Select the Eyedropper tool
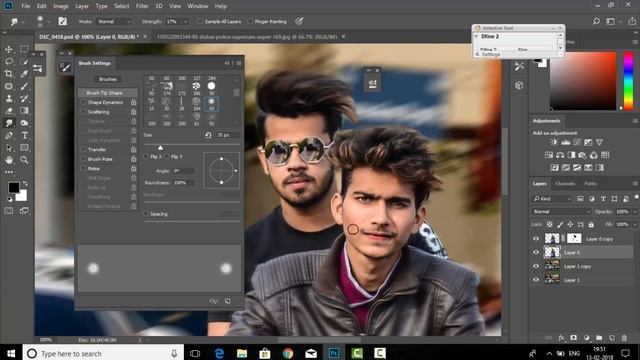 pyautogui.click(x=24, y=74)
